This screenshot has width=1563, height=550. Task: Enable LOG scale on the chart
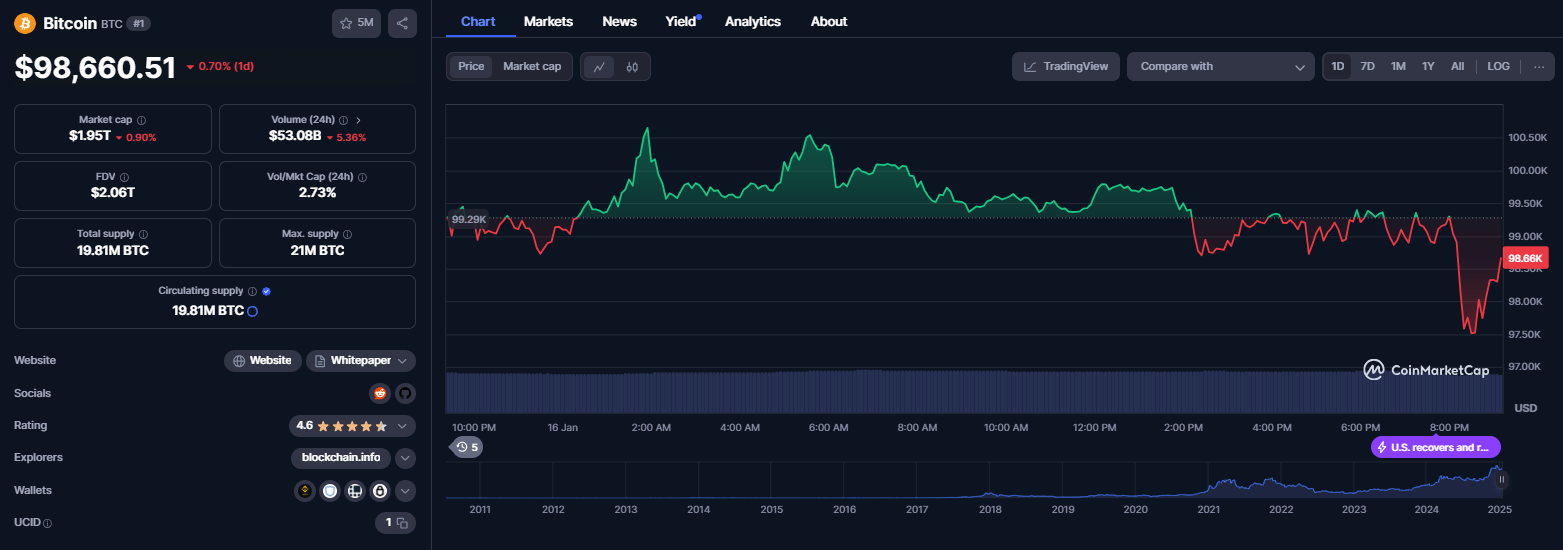pos(1498,67)
